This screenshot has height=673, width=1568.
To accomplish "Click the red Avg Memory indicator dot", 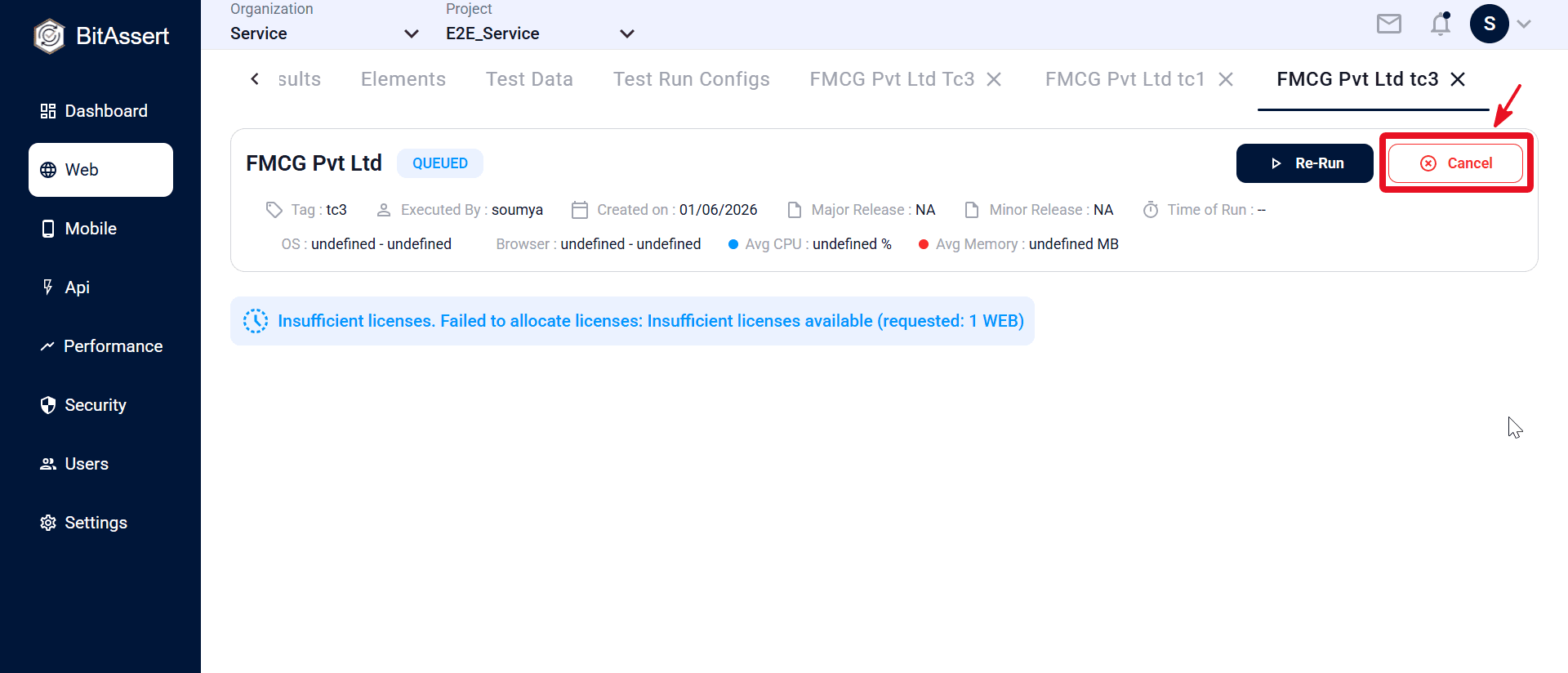I will (924, 244).
